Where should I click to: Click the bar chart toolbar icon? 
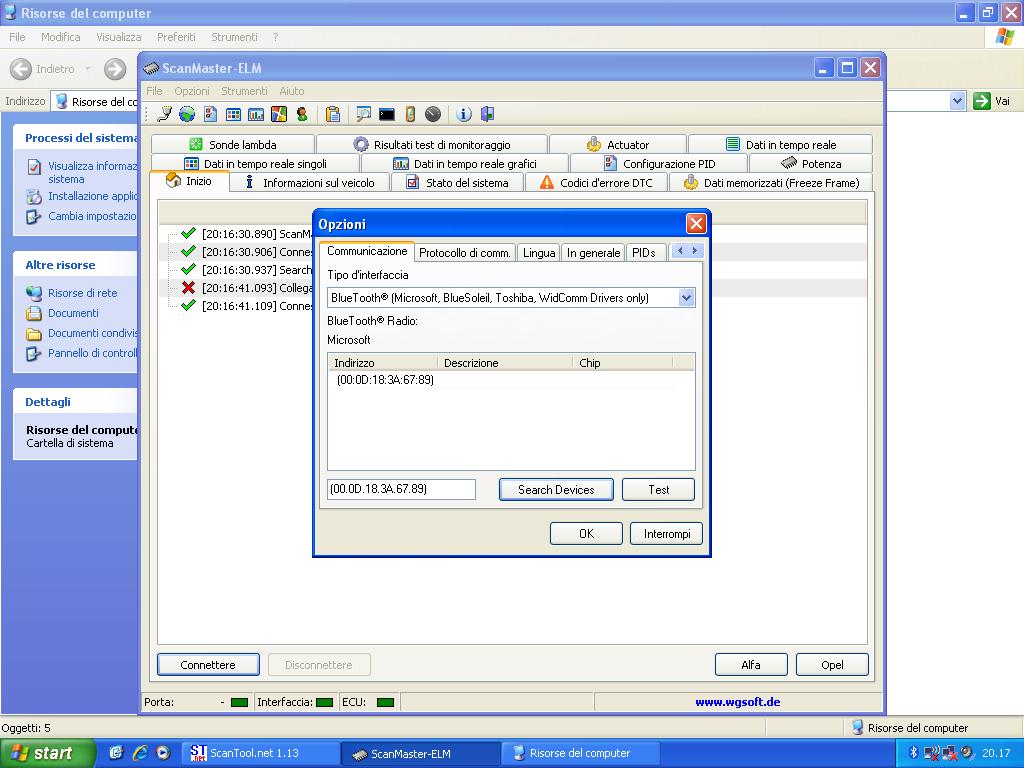256,114
